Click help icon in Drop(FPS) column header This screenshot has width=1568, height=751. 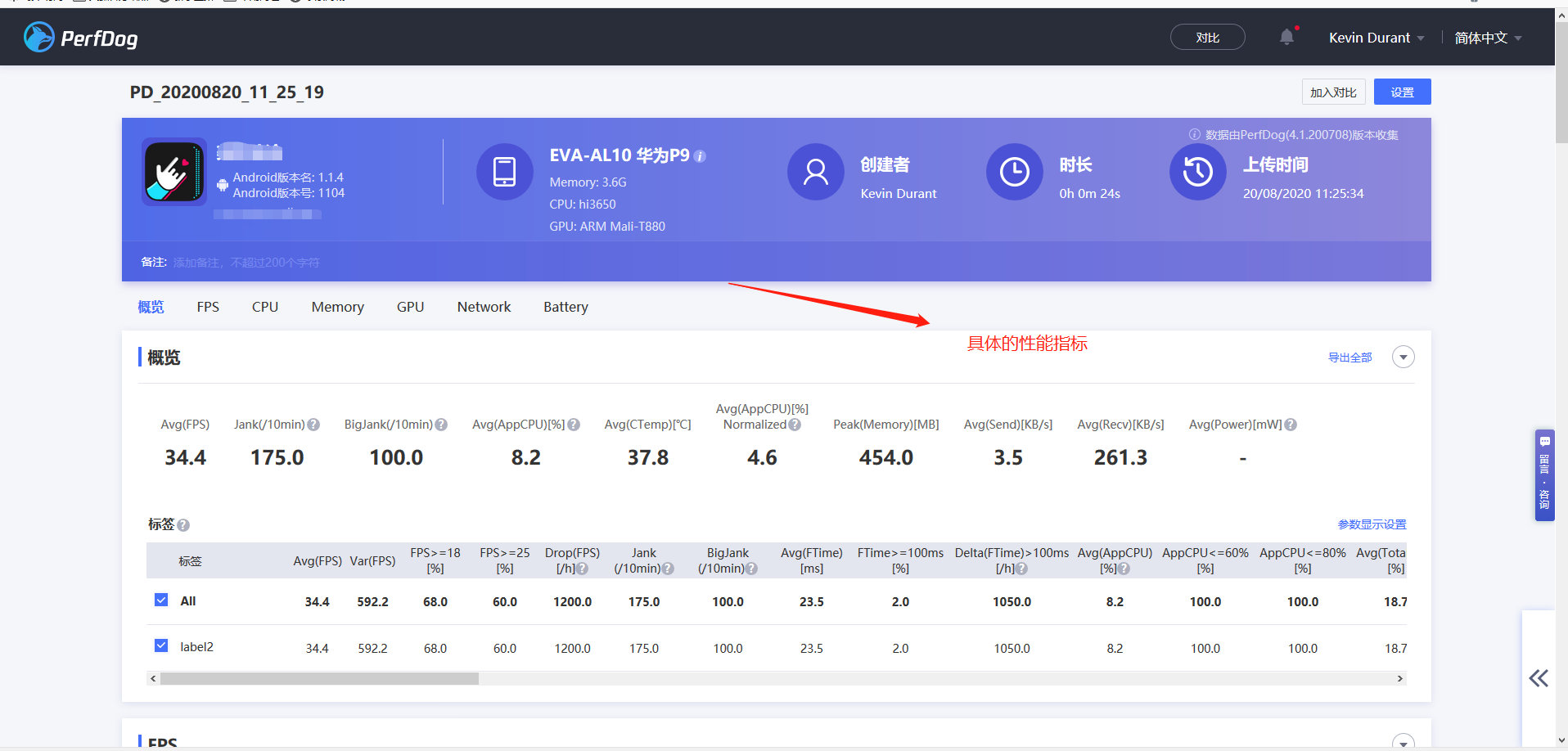pos(582,569)
